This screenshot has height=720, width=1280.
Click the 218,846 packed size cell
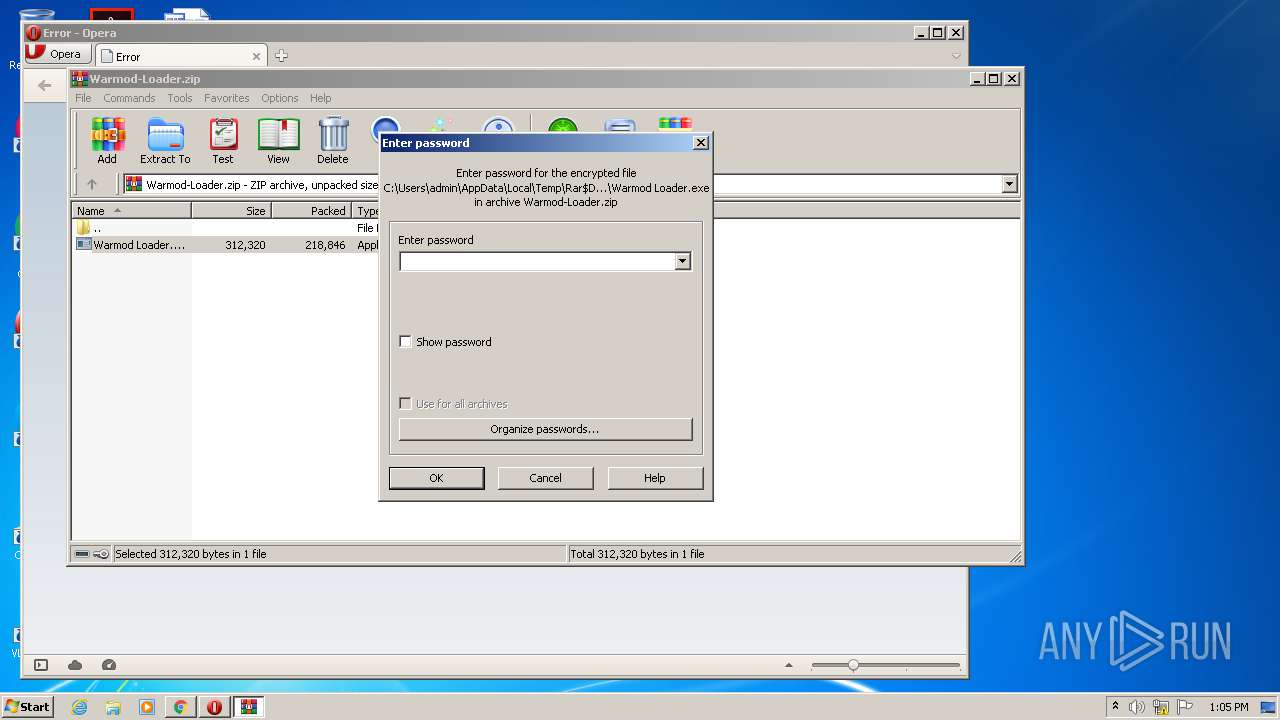click(325, 245)
